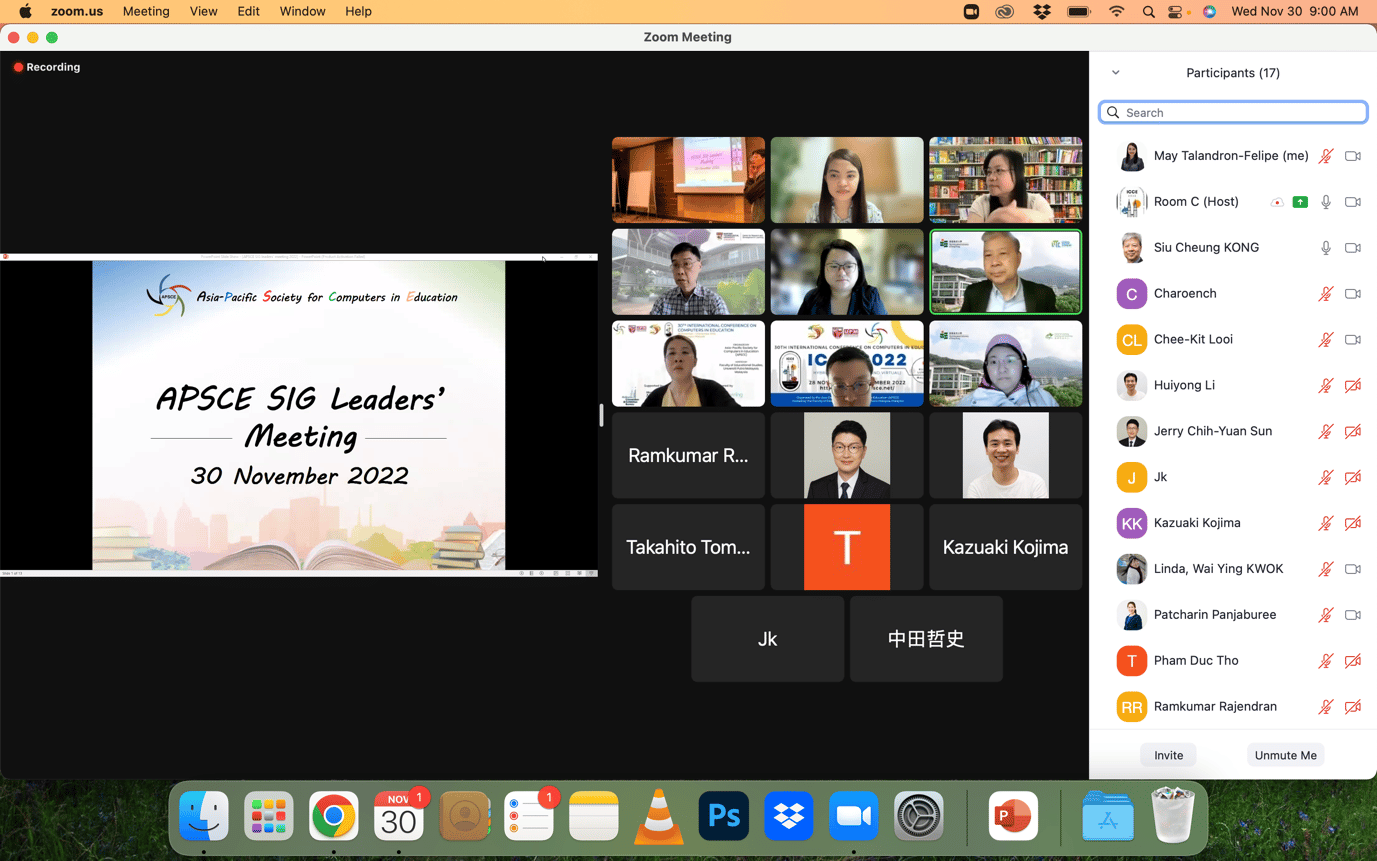Click Room C screen share green icon
This screenshot has width=1377, height=861.
[x=1300, y=202]
